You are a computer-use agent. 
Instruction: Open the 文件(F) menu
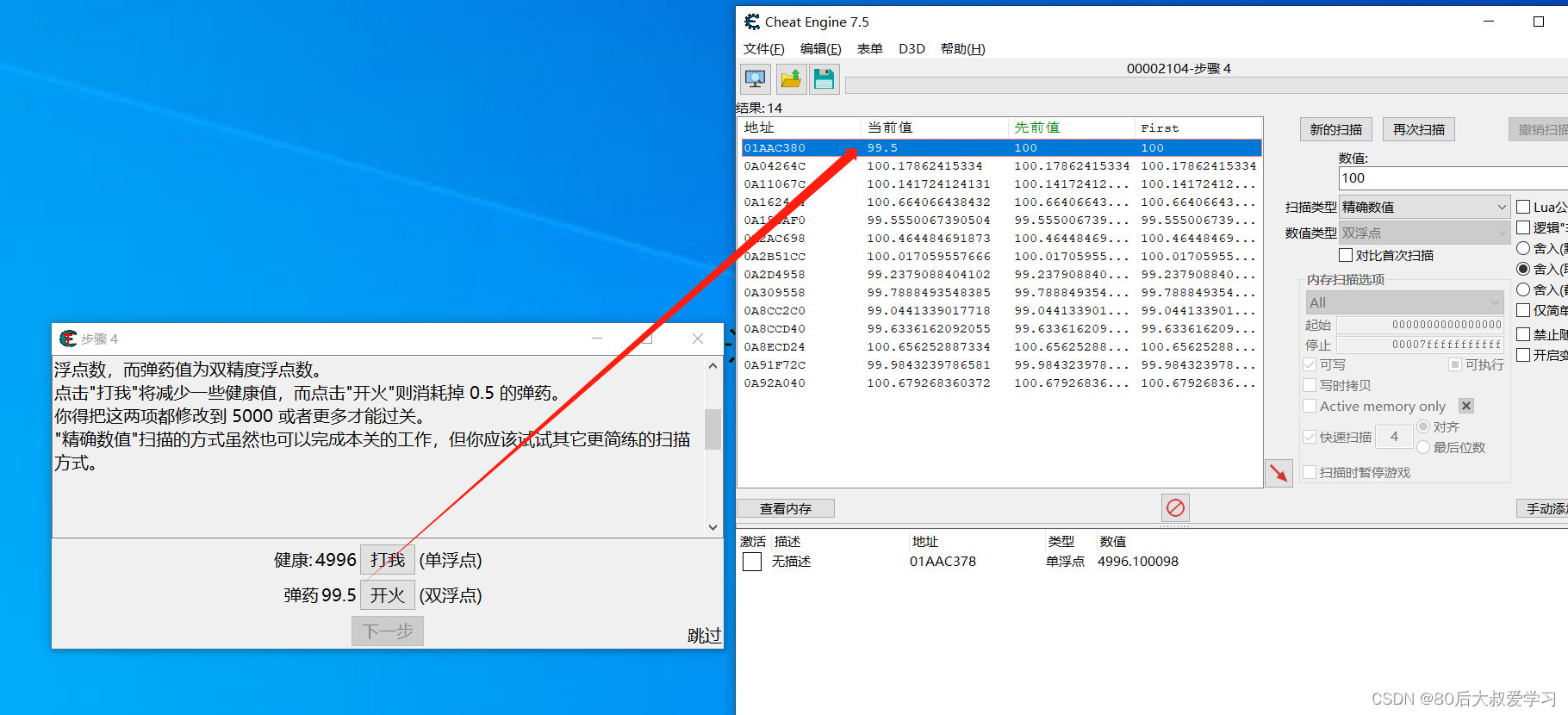[763, 49]
